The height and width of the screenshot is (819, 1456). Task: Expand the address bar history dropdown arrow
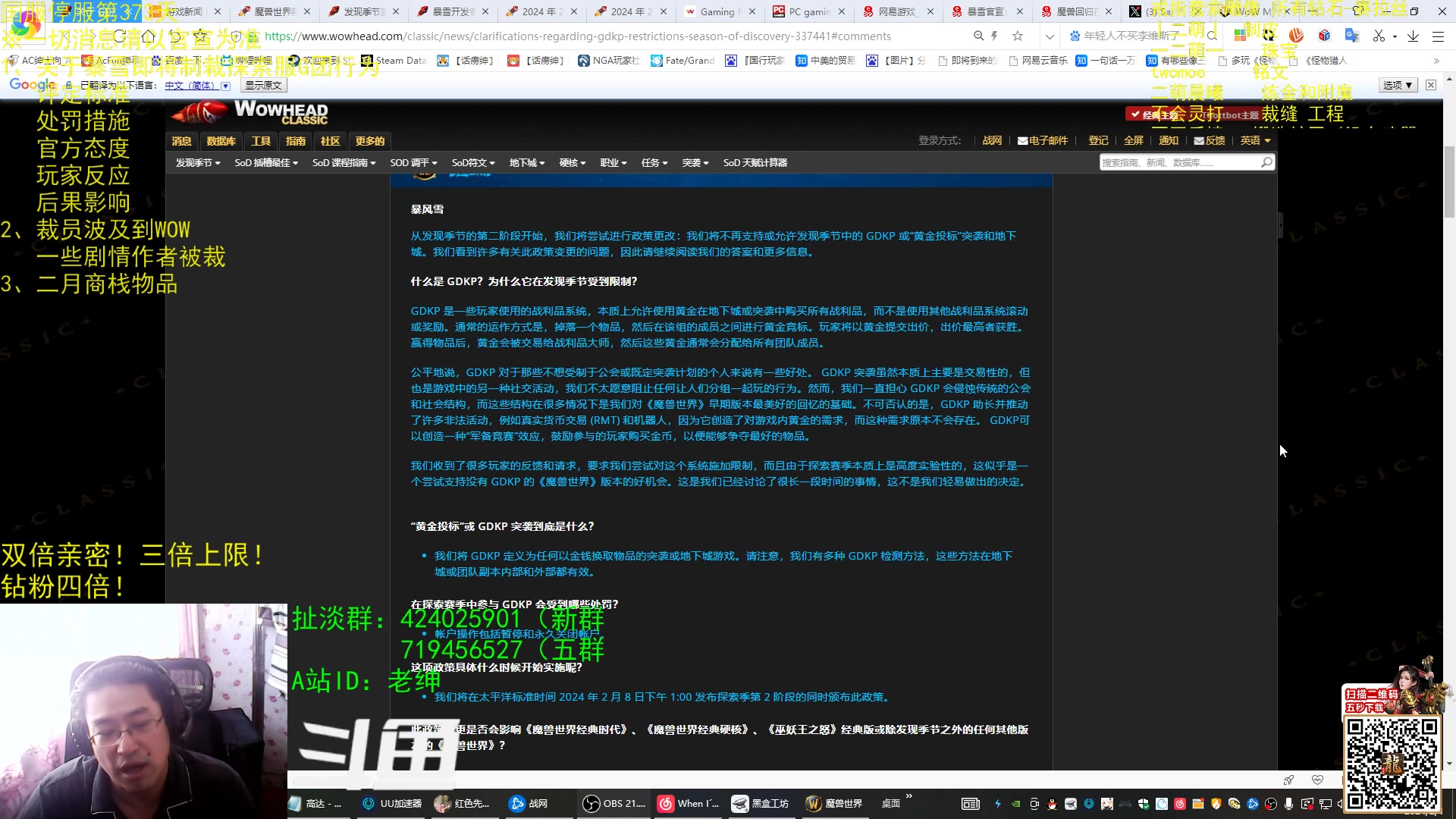point(1050,36)
